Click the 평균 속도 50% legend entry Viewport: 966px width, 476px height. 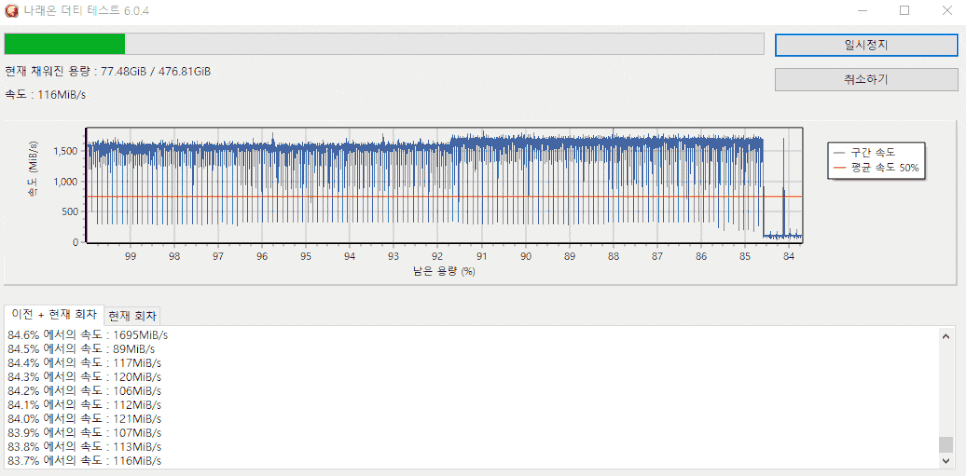click(x=877, y=167)
